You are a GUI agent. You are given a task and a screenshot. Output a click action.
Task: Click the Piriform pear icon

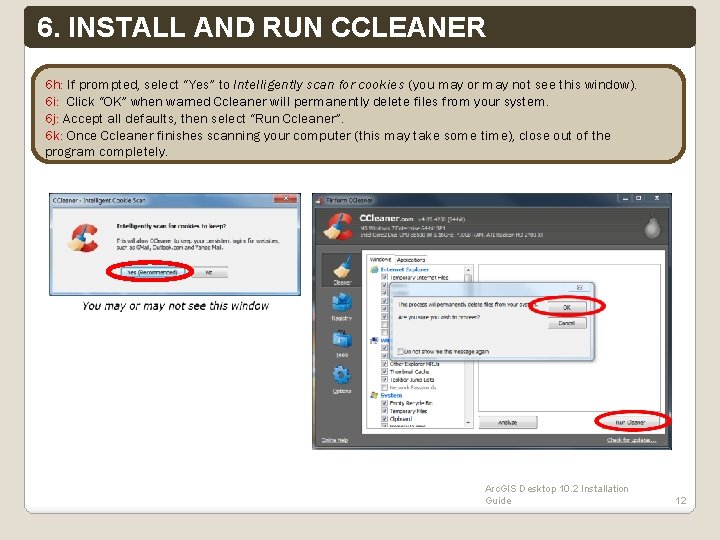pyautogui.click(x=652, y=226)
